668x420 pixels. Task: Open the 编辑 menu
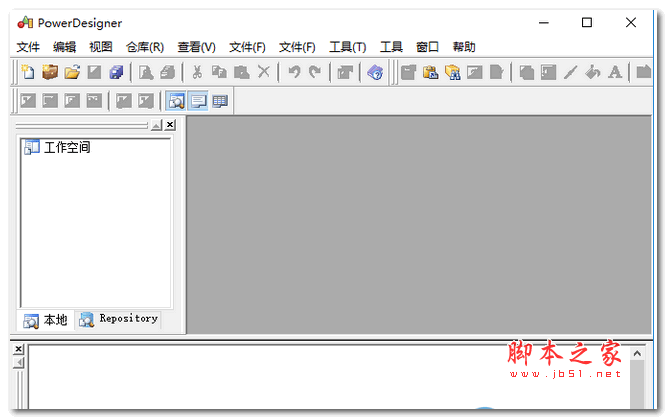pyautogui.click(x=64, y=47)
